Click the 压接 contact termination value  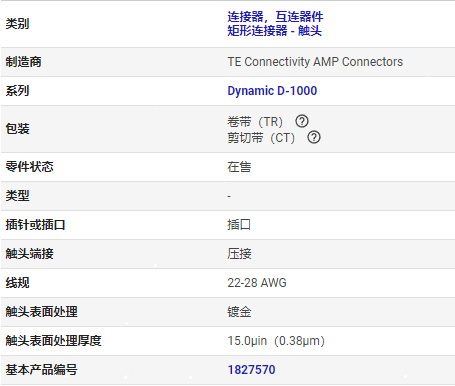click(239, 254)
